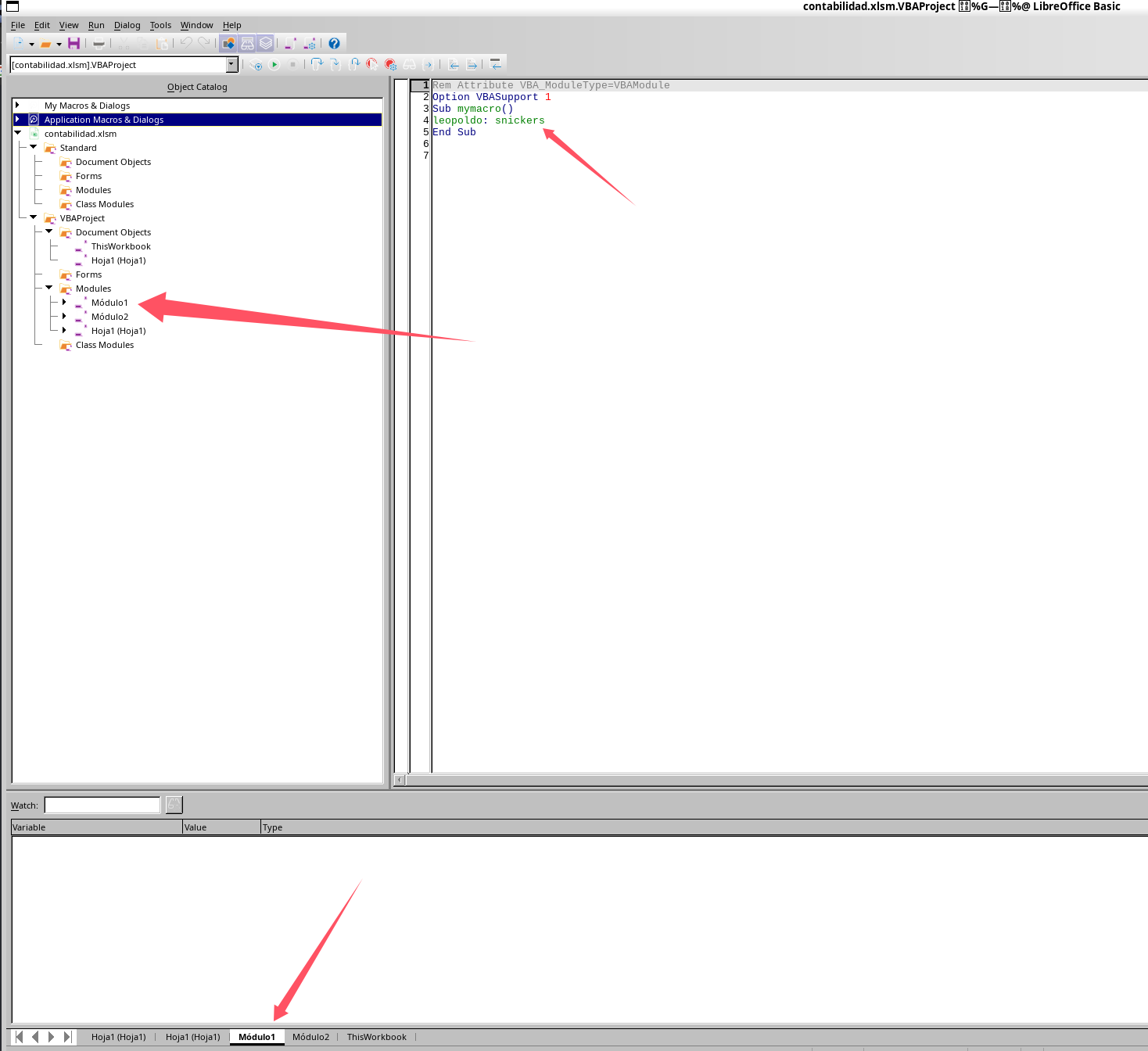Viewport: 1148px width, 1051px height.
Task: Click the Manage Breakpoints icon
Action: coord(391,65)
